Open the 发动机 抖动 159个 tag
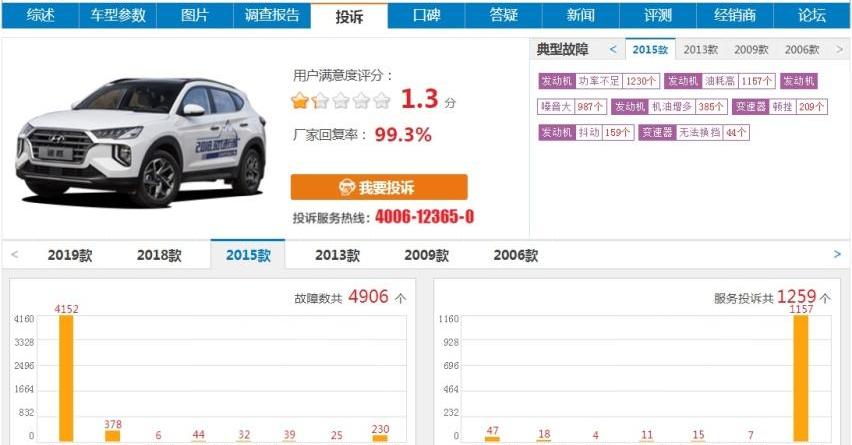The image size is (852, 445). point(586,132)
